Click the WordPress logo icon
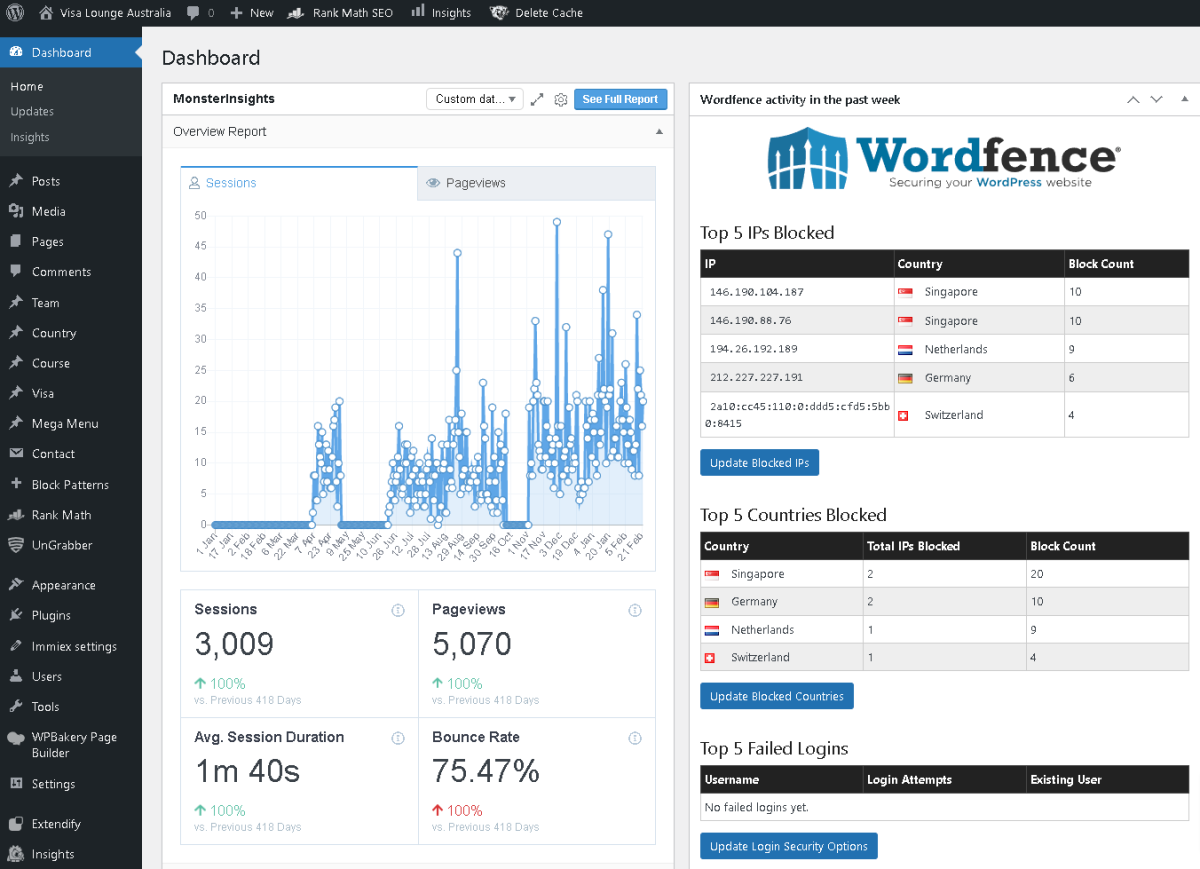This screenshot has height=869, width=1200. 15,13
